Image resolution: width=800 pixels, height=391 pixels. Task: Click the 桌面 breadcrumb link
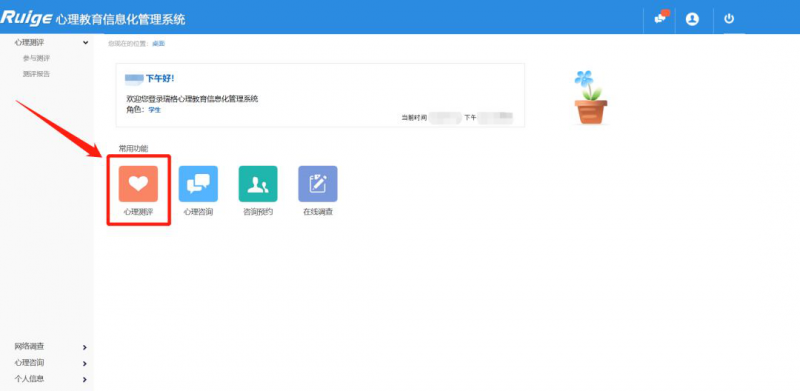pos(159,44)
